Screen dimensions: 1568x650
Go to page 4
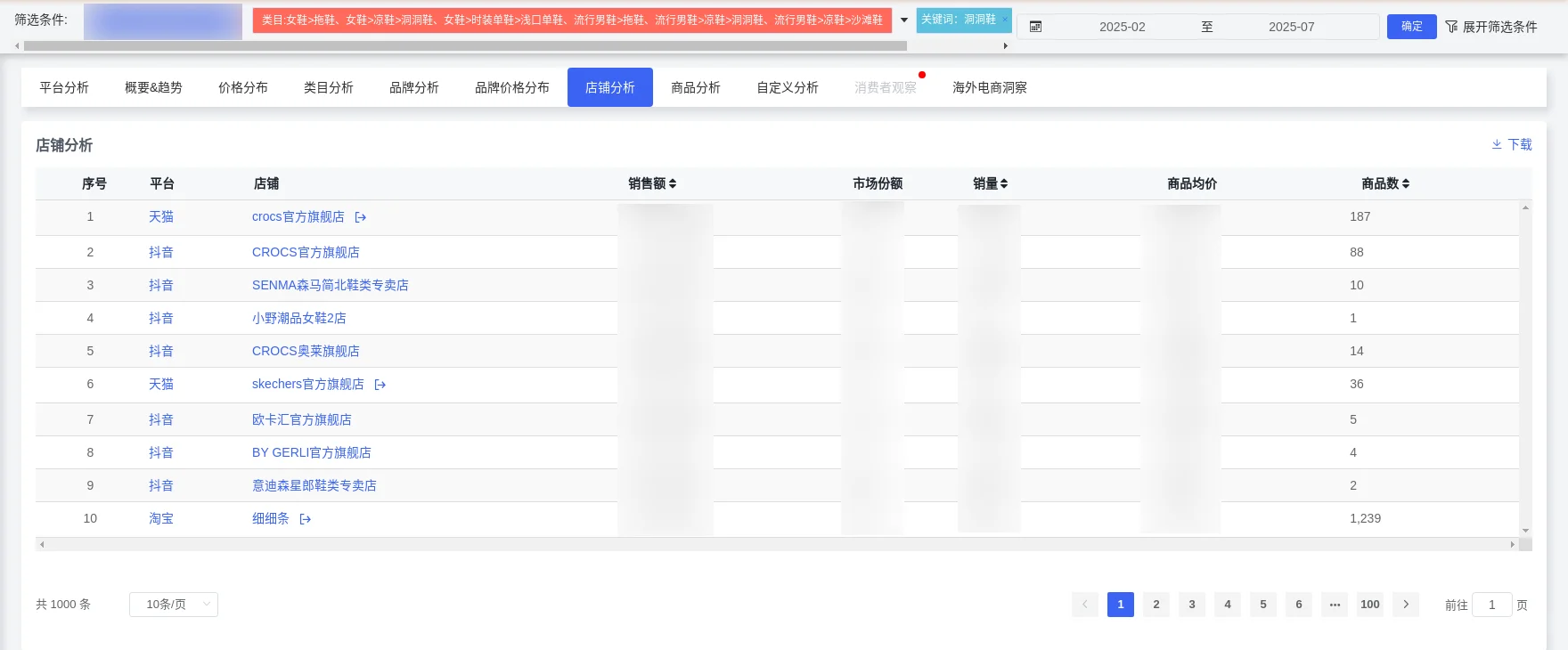(x=1228, y=605)
